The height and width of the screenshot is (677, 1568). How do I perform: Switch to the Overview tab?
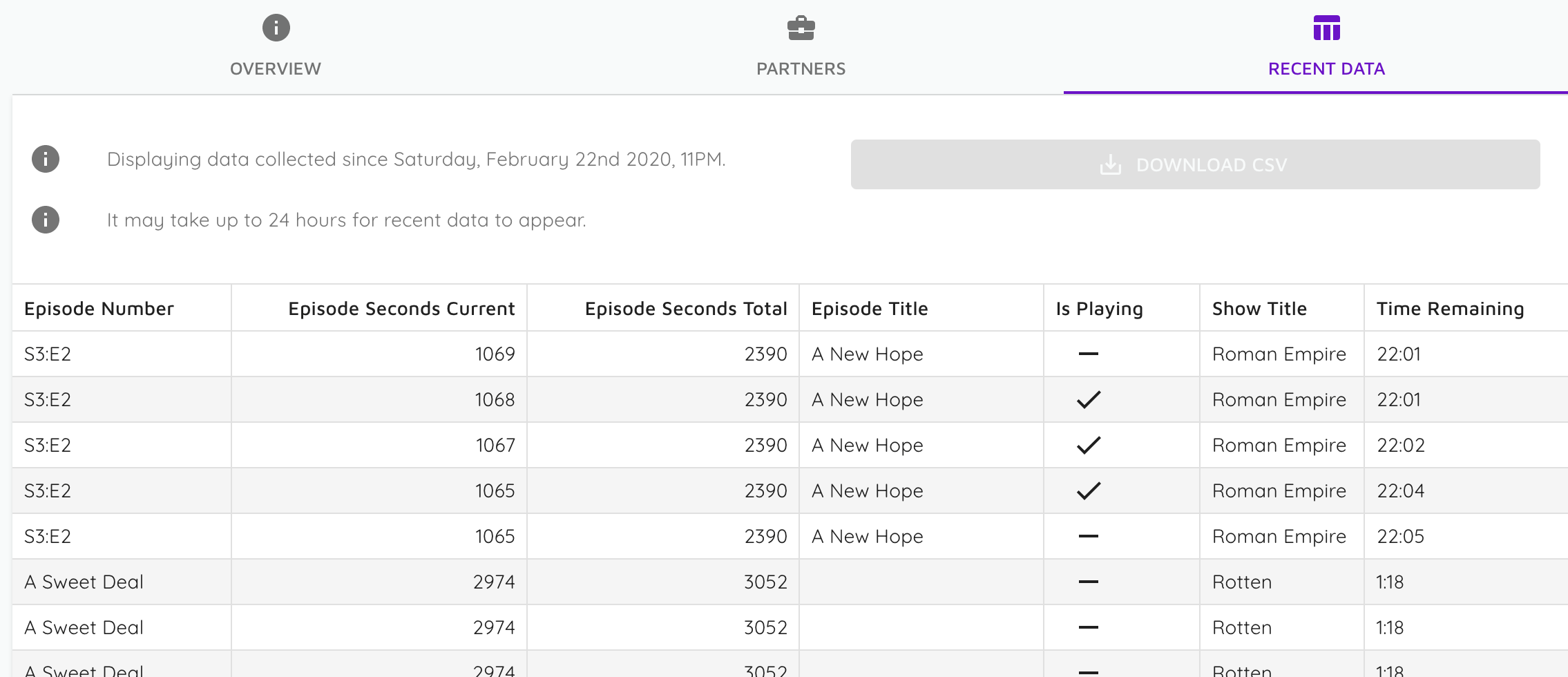(276, 68)
